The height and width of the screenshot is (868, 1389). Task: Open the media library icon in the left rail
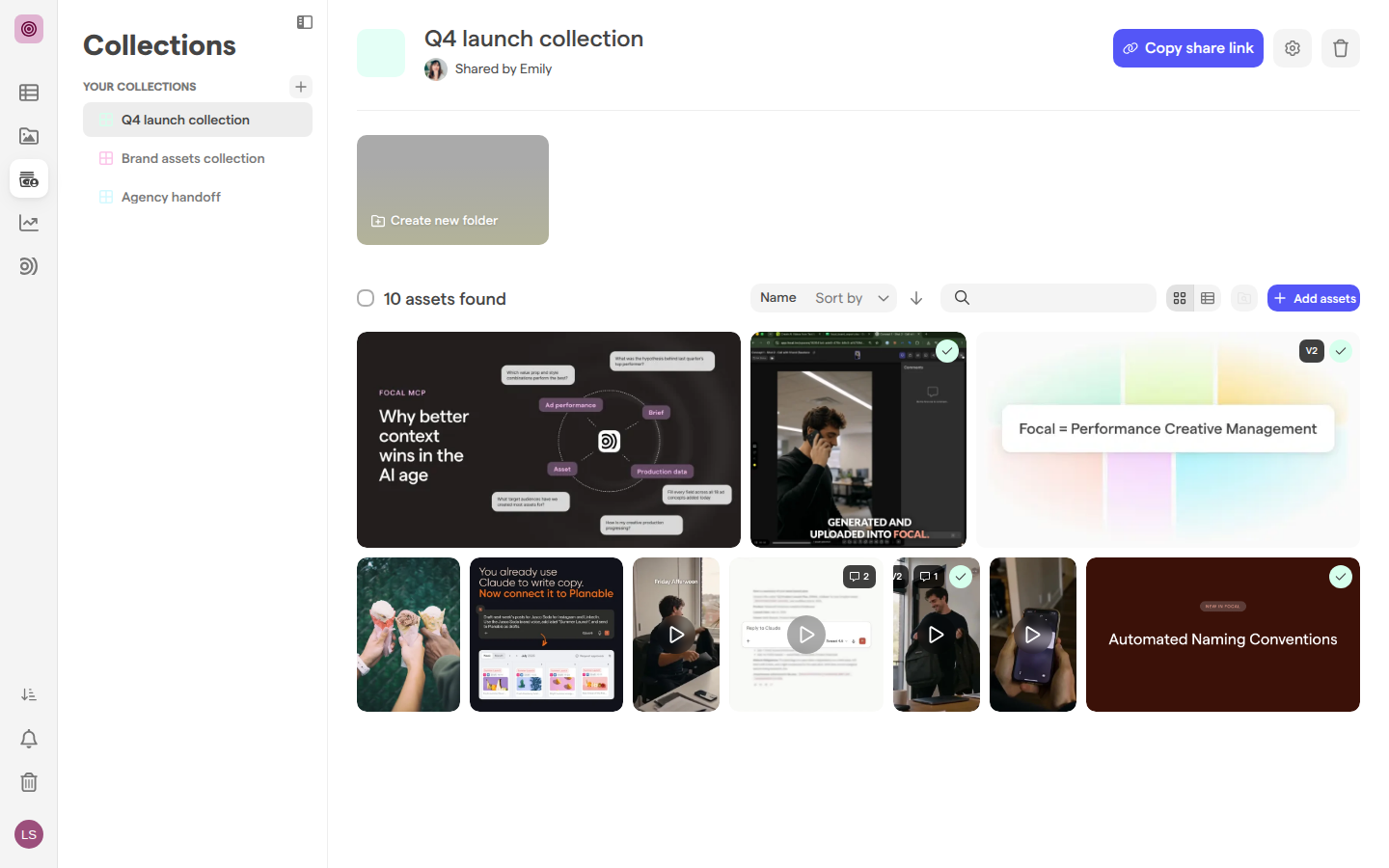coord(29,136)
